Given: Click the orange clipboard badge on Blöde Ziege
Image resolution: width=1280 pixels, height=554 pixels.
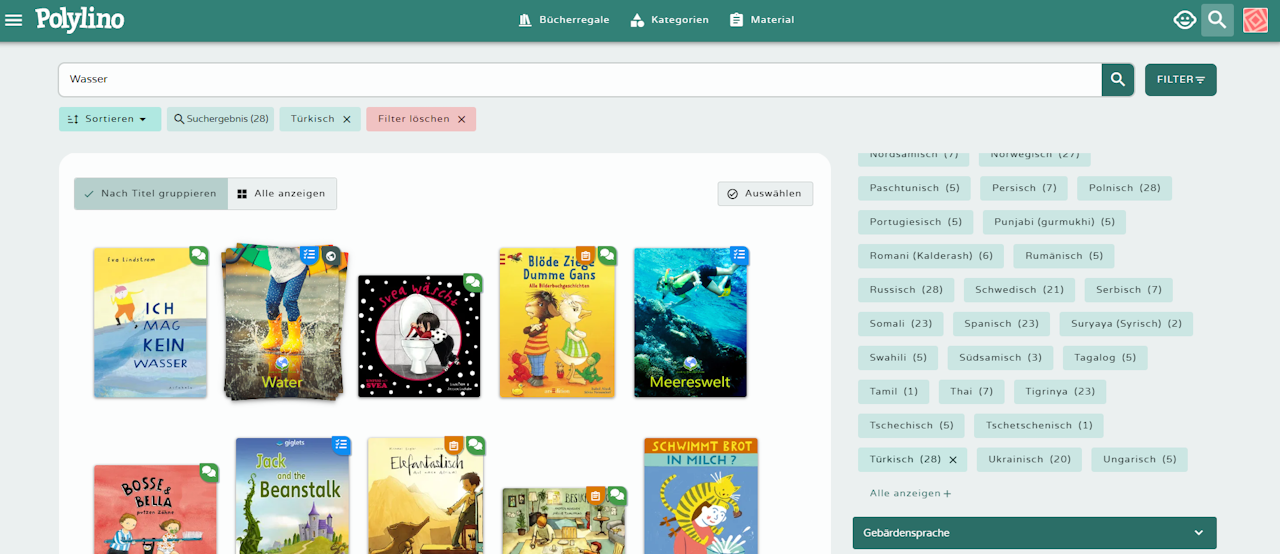Looking at the screenshot, I should pos(586,255).
